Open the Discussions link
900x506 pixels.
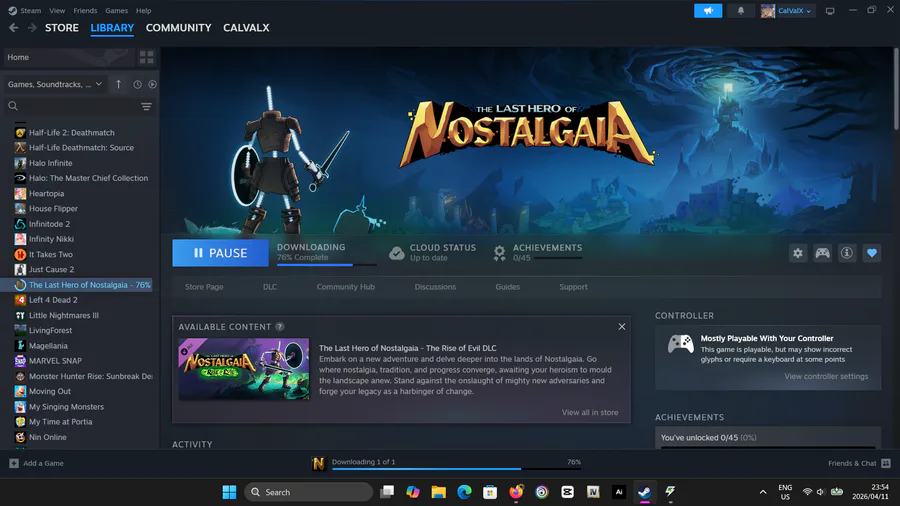pyautogui.click(x=435, y=287)
